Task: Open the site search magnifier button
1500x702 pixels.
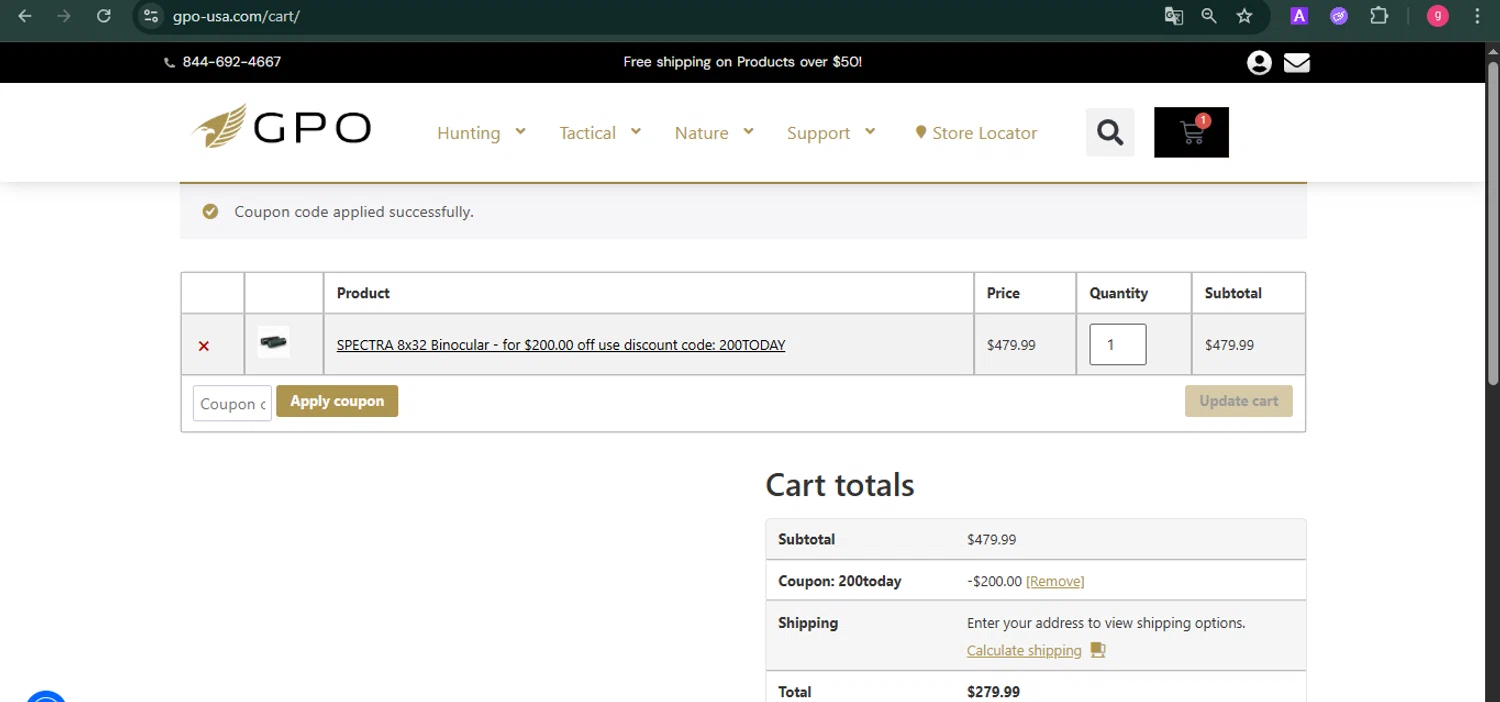Action: tap(1110, 132)
